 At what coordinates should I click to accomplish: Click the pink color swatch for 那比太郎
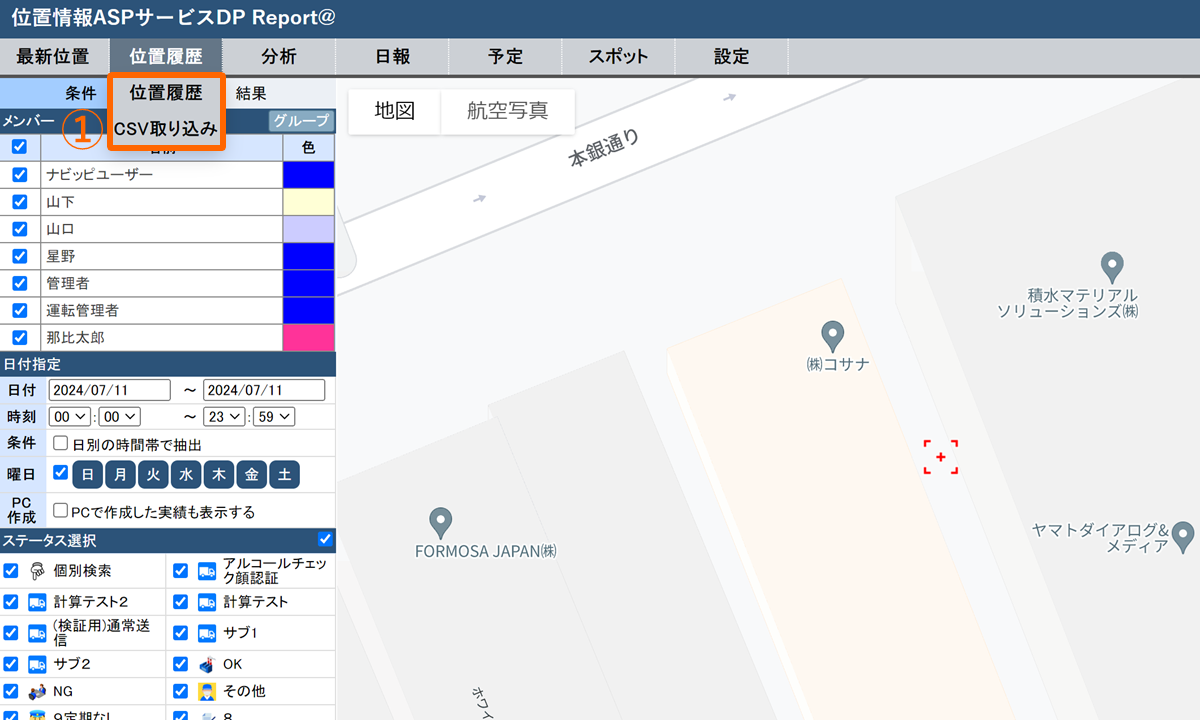click(309, 337)
